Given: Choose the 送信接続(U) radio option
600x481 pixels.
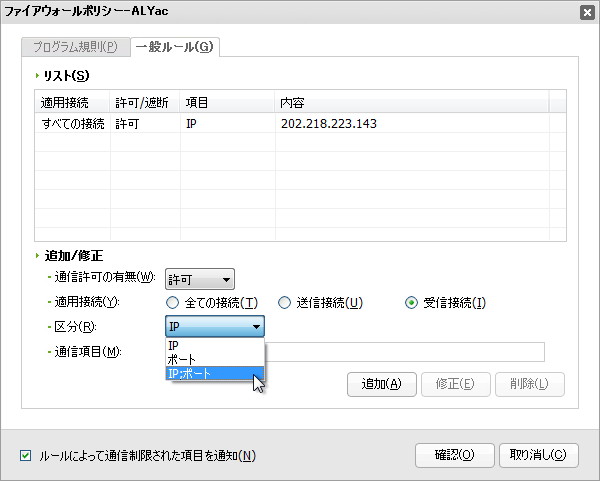Looking at the screenshot, I should pos(284,303).
